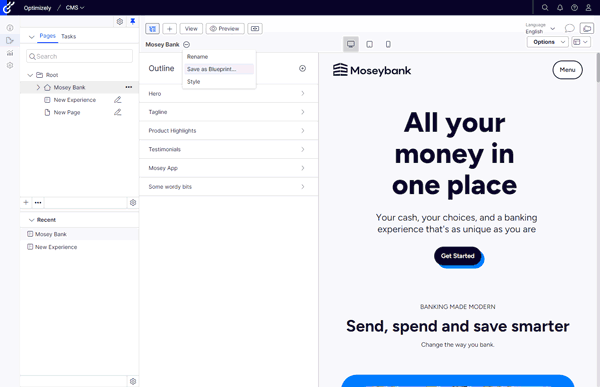The image size is (600, 387).
Task: Open the help question mark icon
Action: pos(574,8)
